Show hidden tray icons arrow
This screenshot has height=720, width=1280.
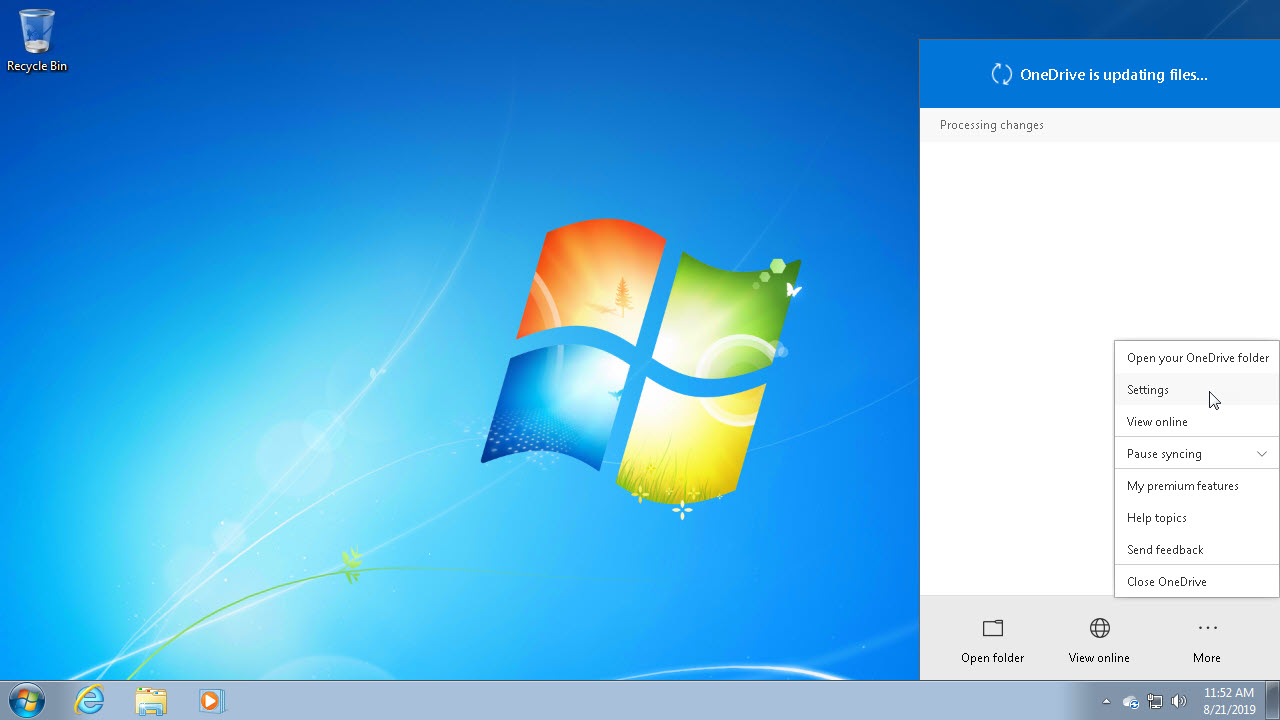point(1106,701)
